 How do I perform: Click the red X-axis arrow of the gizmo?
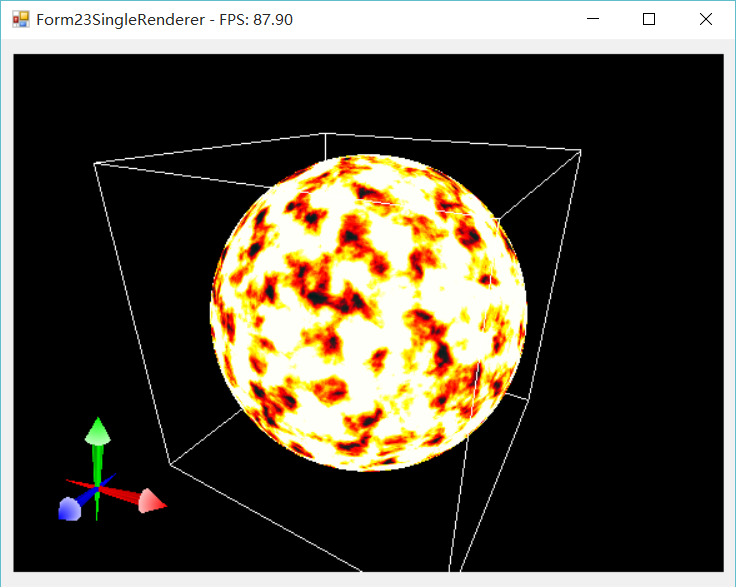152,501
